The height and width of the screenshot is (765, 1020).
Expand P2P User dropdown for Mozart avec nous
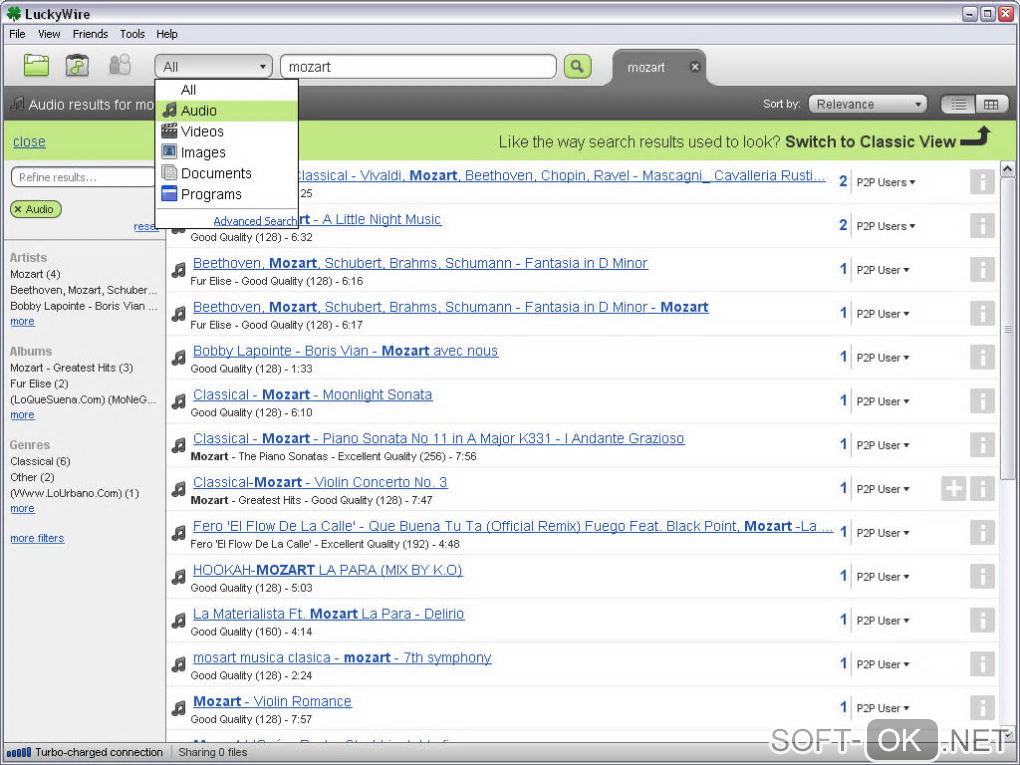883,358
